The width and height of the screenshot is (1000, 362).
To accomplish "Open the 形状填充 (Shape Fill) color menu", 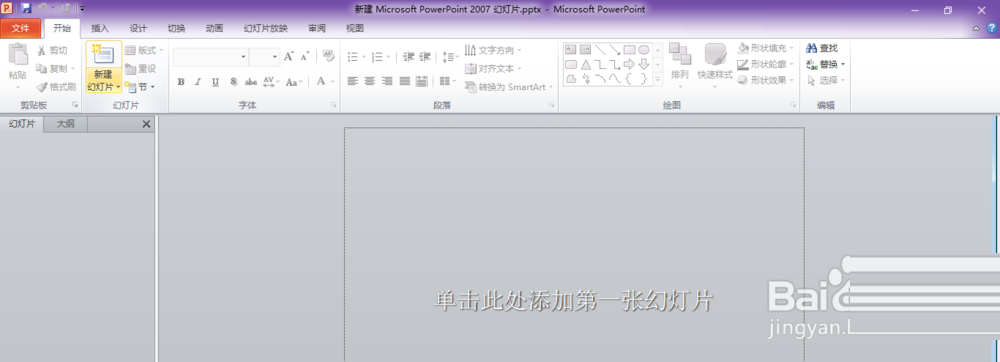I will [x=766, y=48].
